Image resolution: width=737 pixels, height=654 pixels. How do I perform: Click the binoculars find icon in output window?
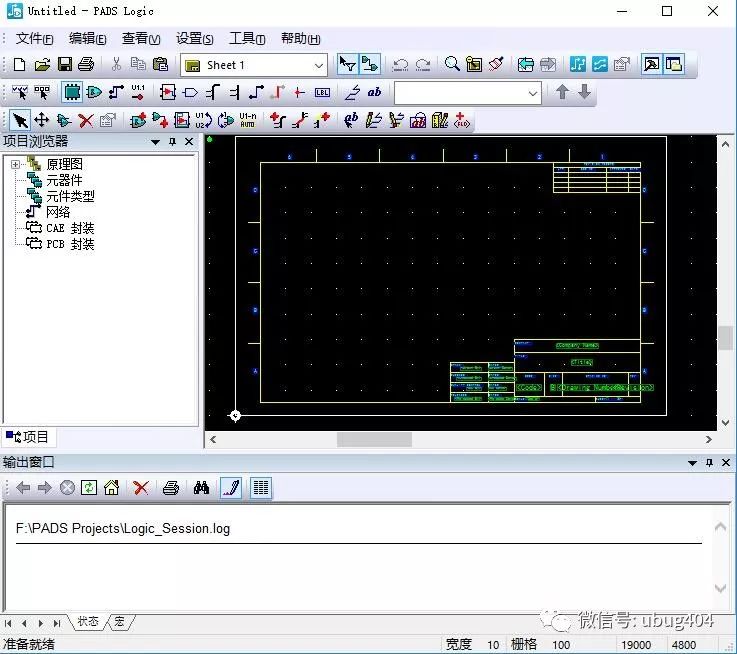click(x=201, y=488)
